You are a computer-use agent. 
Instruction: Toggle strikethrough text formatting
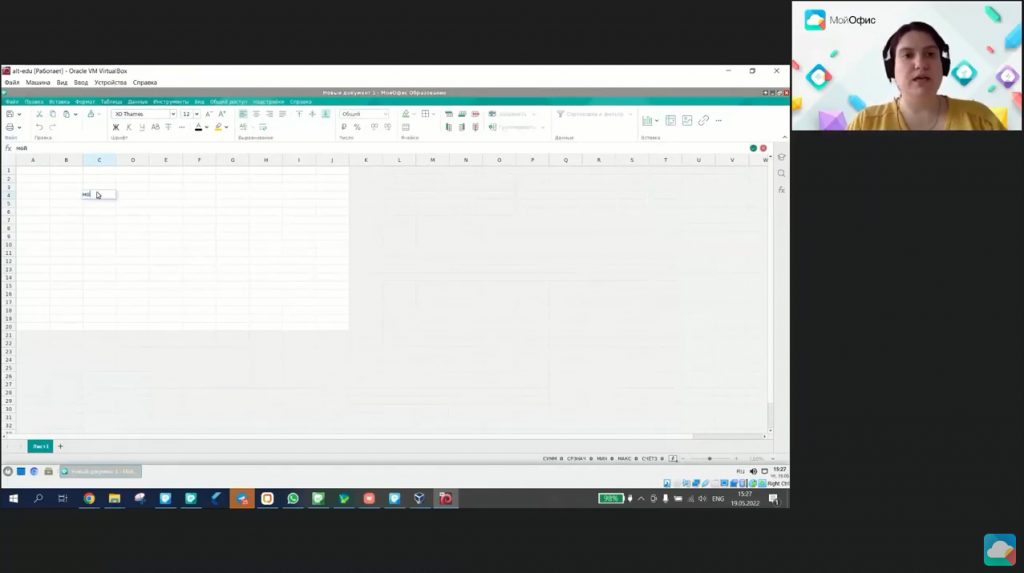168,127
